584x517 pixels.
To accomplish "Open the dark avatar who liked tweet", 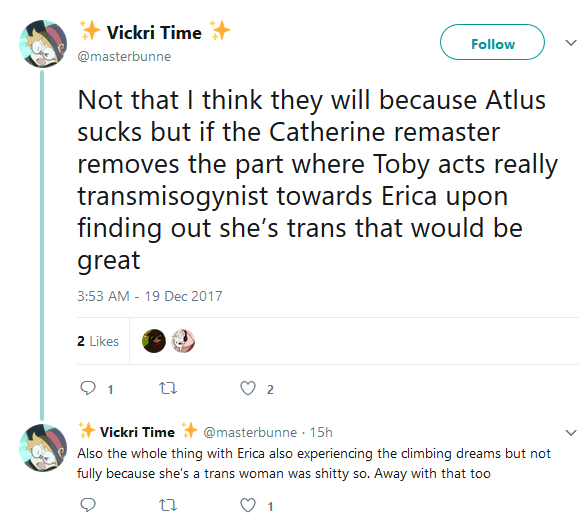I will coord(154,341).
